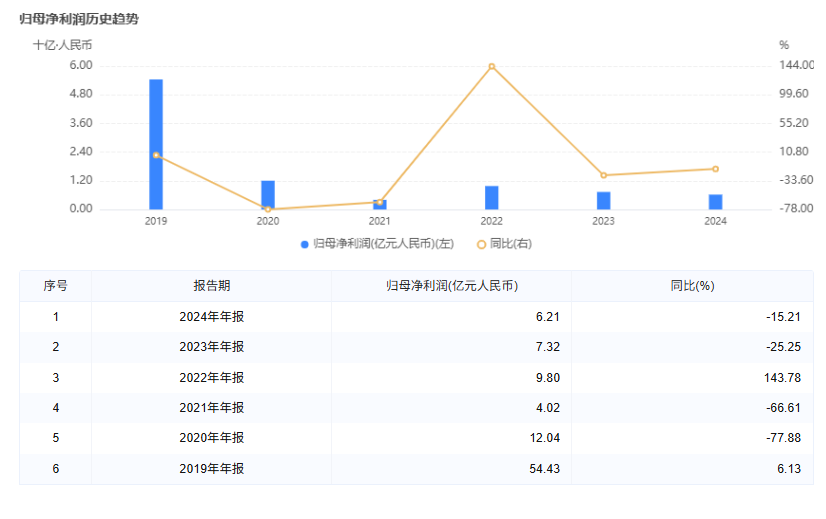Viewport: 826px width, 519px height.
Task: Click the year-over-year value -66.61
Action: click(783, 408)
